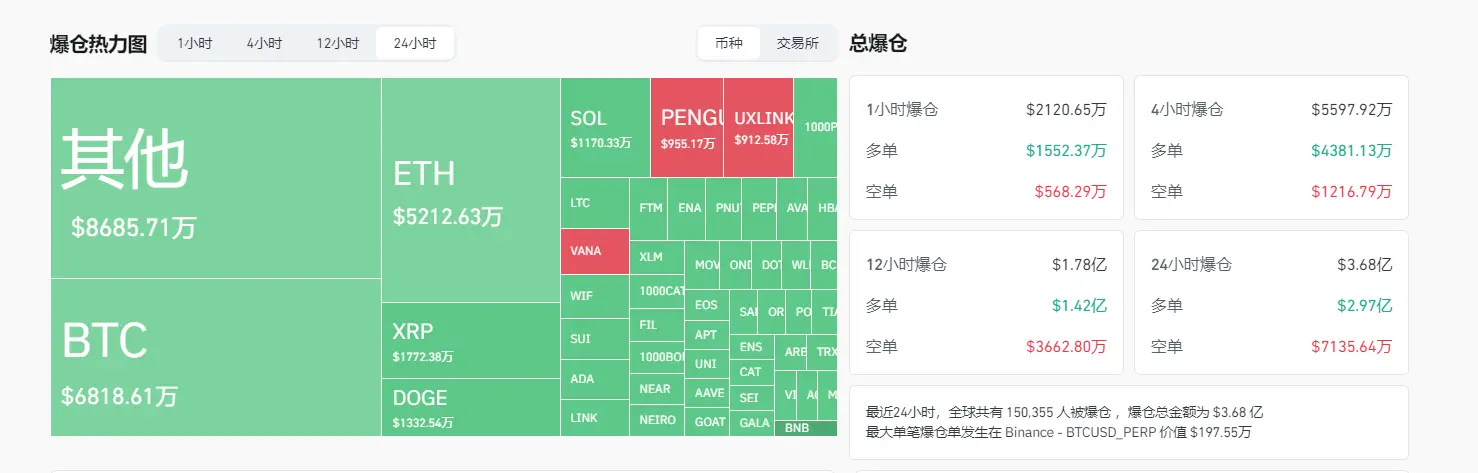Click the 12小时爆仓 summary card

pos(985,303)
